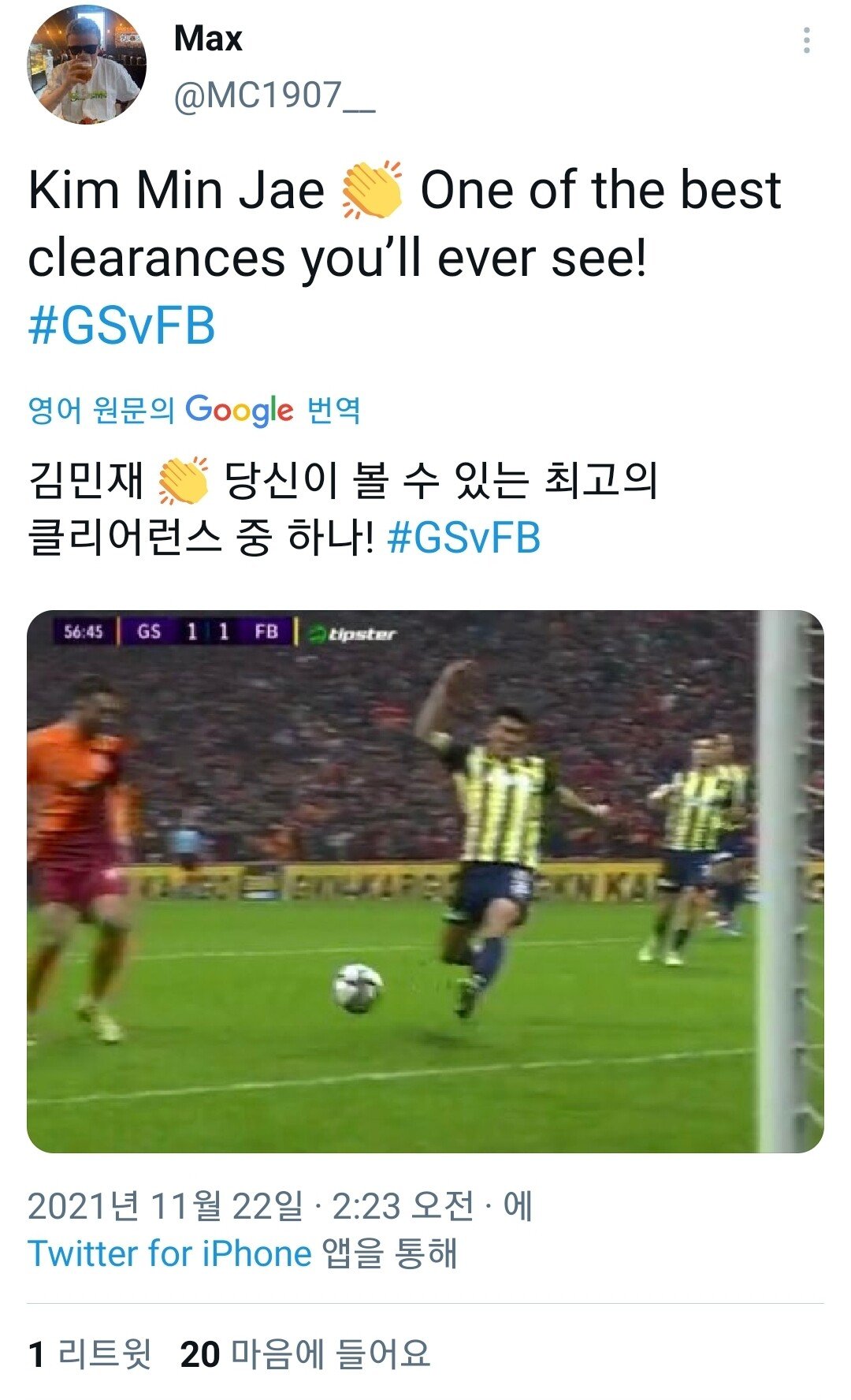Tap the Korean translated tweet text

pos(344,509)
